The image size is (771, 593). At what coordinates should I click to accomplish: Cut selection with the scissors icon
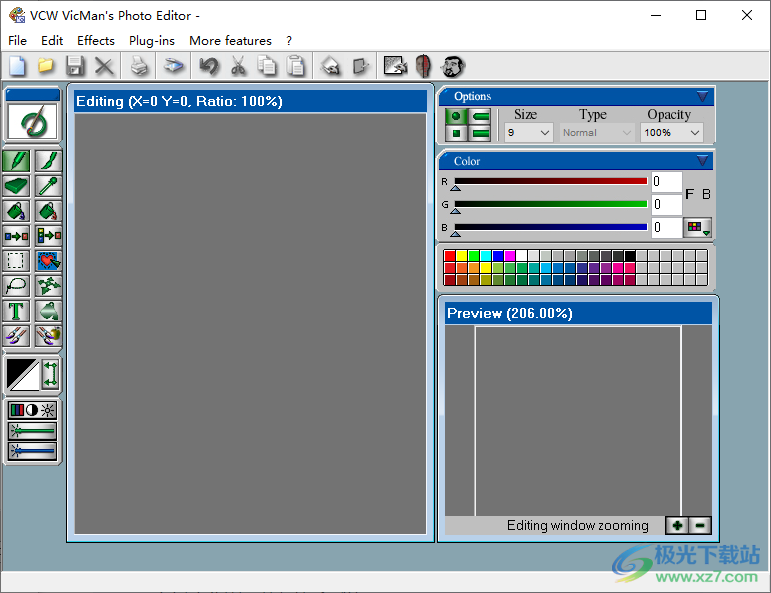coord(238,66)
